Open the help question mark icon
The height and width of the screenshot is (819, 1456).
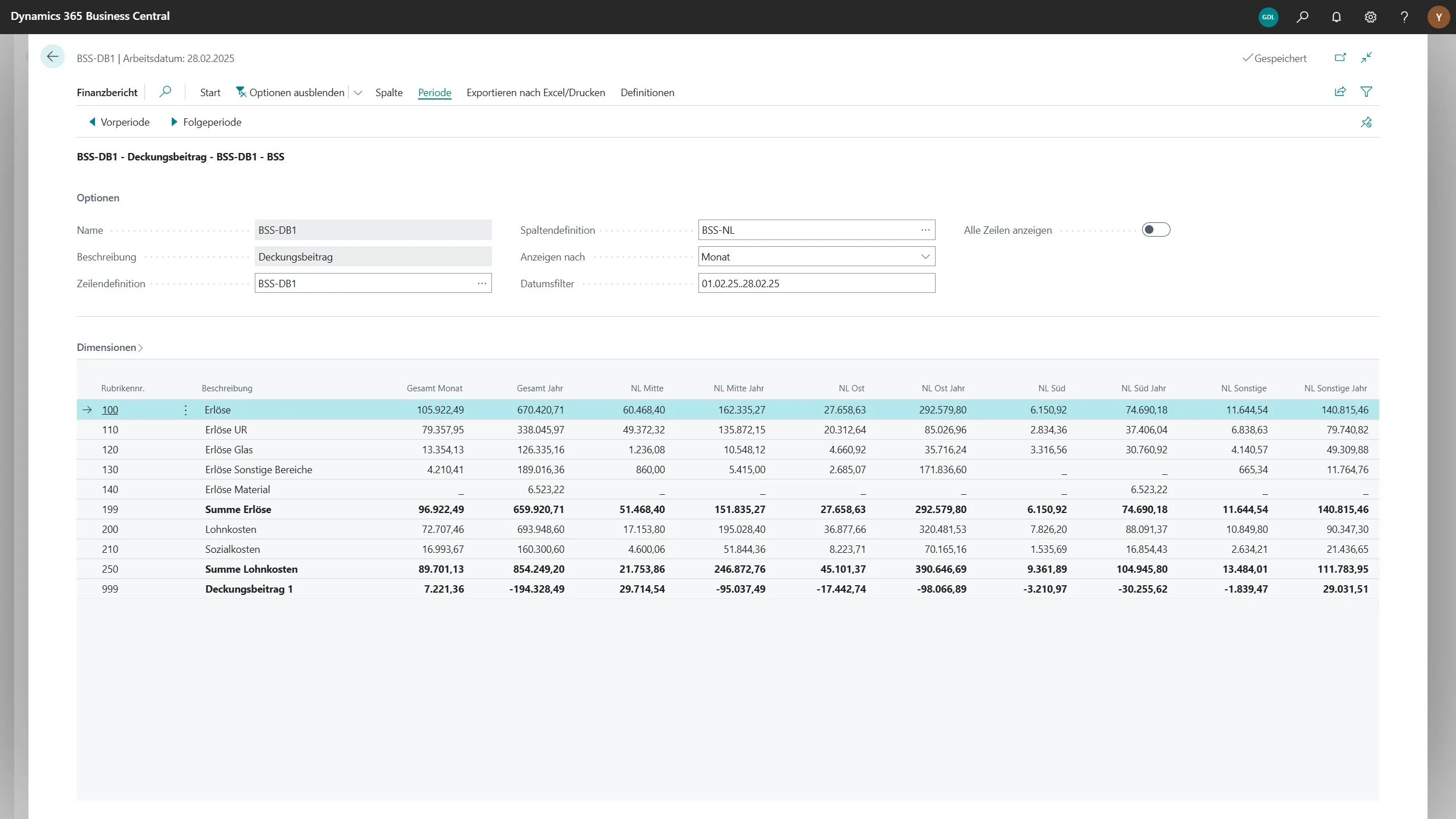(x=1404, y=17)
